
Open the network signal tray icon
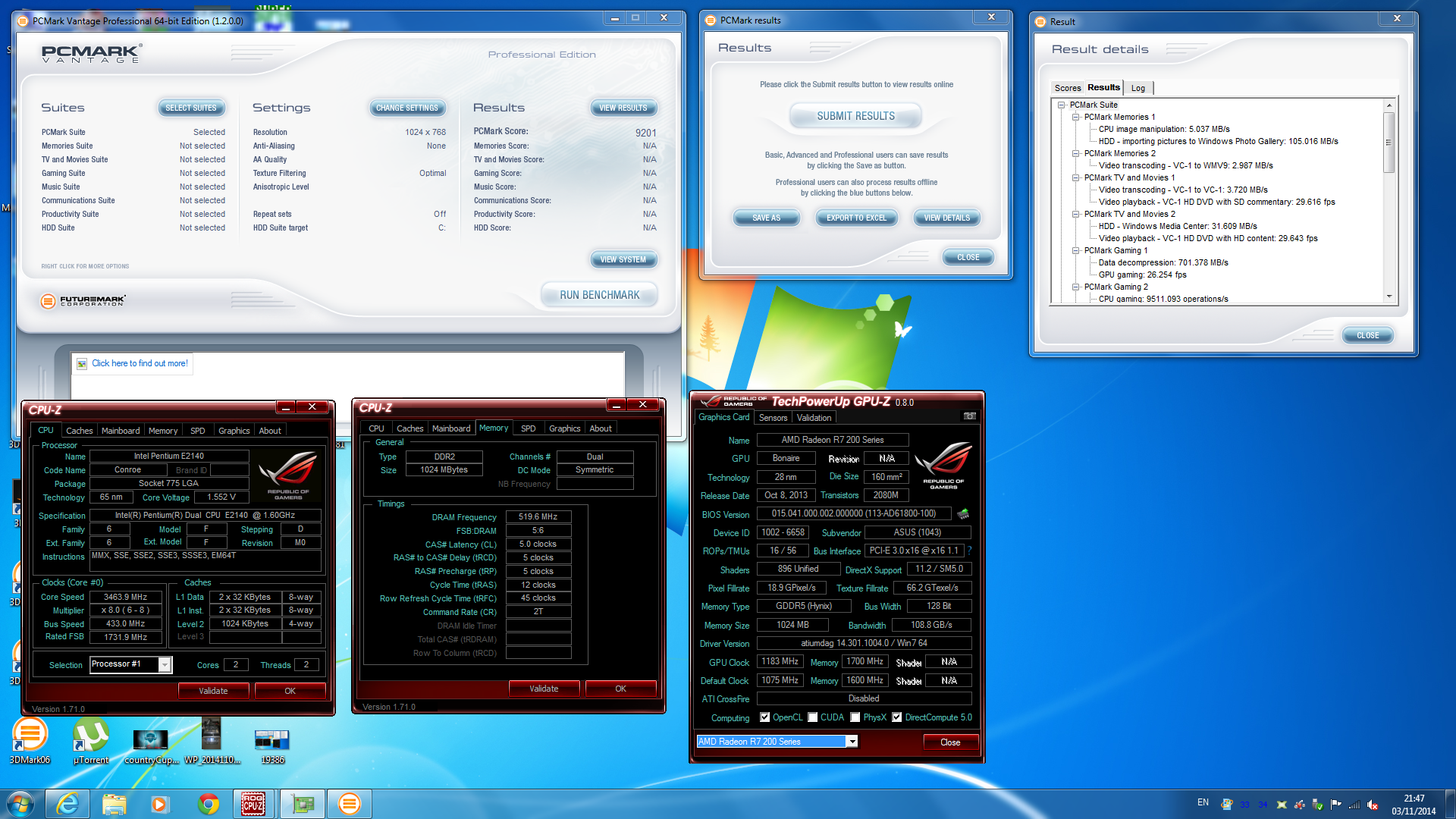coord(1354,805)
